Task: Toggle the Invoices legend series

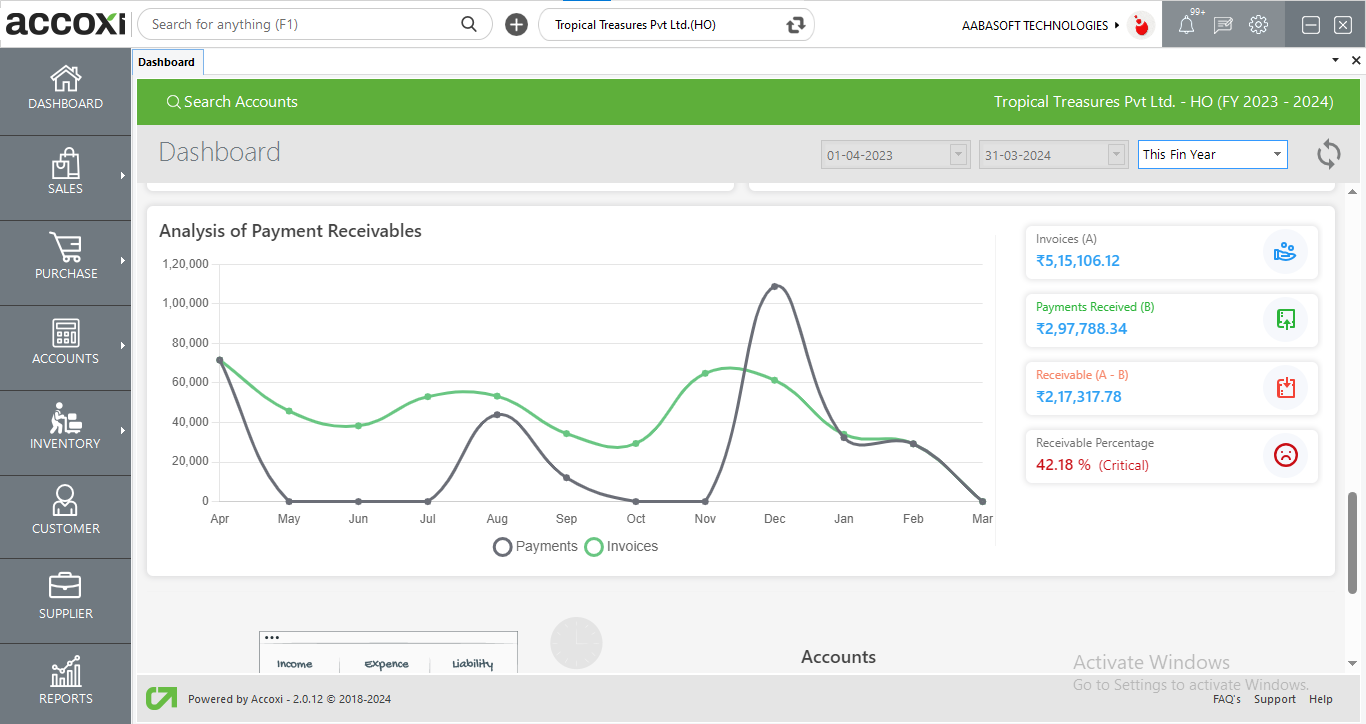Action: (621, 547)
